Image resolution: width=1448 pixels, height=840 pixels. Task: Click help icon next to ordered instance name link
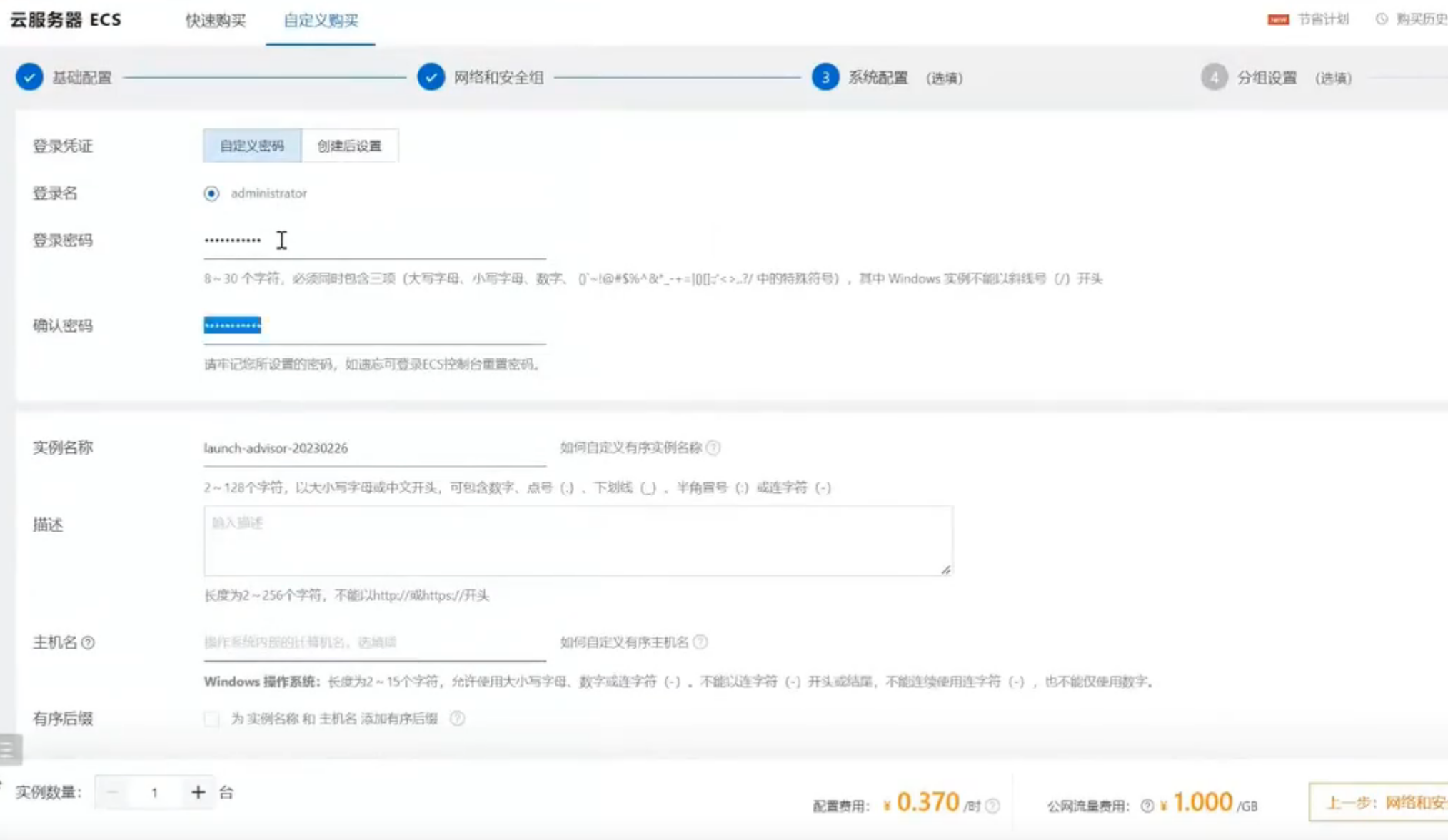(713, 447)
